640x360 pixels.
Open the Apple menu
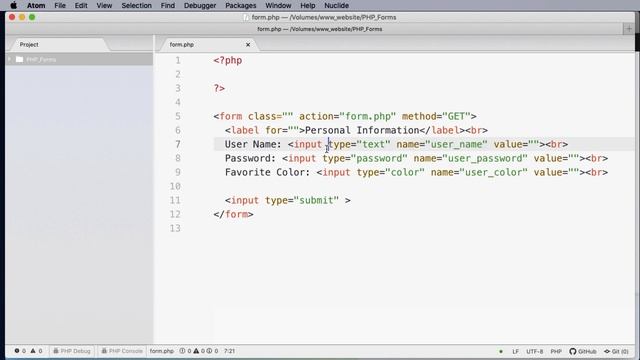[13, 6]
